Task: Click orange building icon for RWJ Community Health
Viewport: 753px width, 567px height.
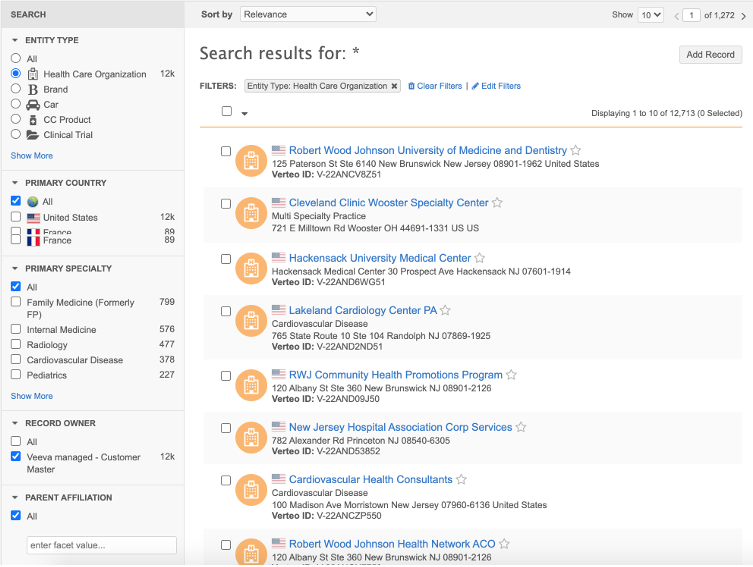Action: (x=251, y=385)
